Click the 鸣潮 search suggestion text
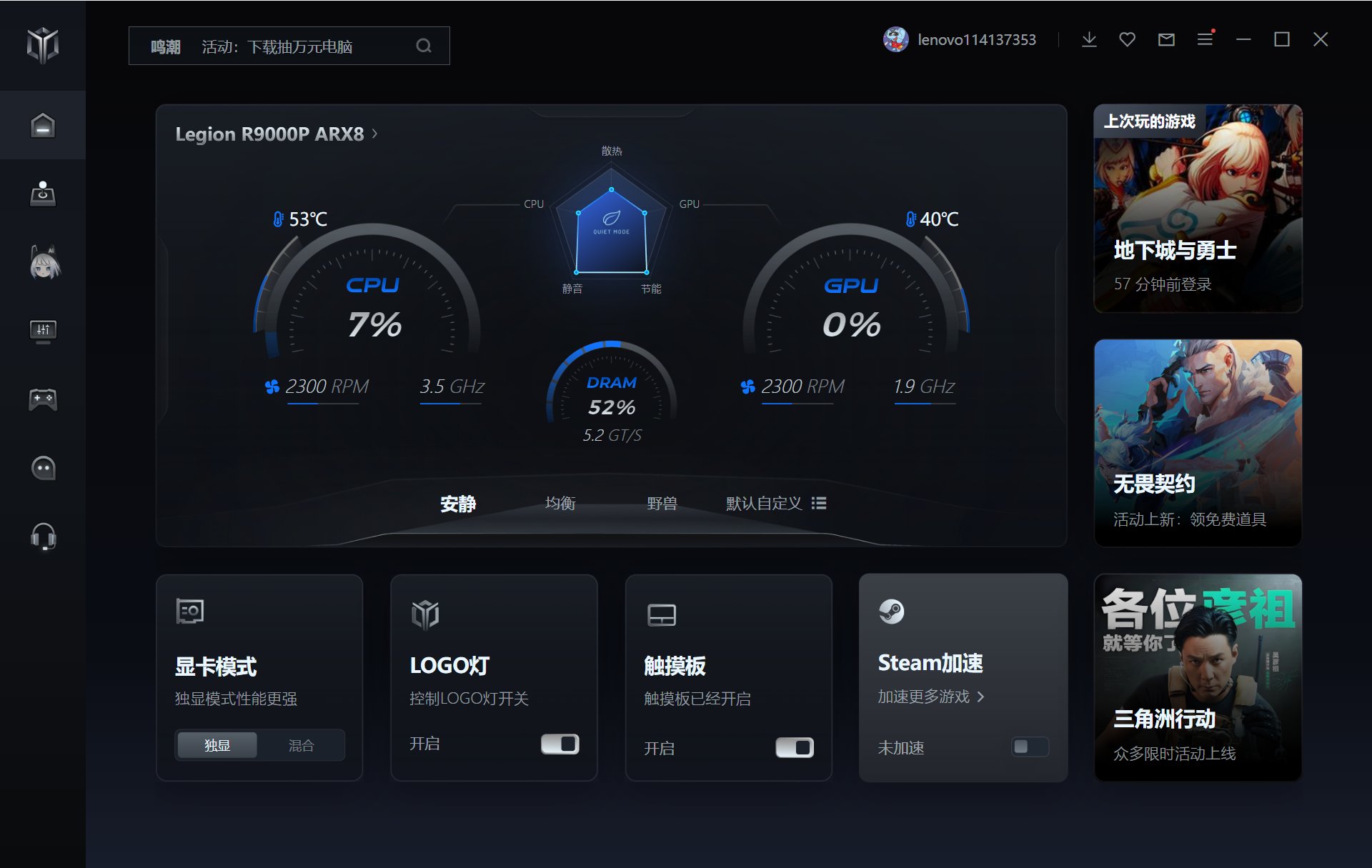This screenshot has width=1372, height=868. [165, 47]
